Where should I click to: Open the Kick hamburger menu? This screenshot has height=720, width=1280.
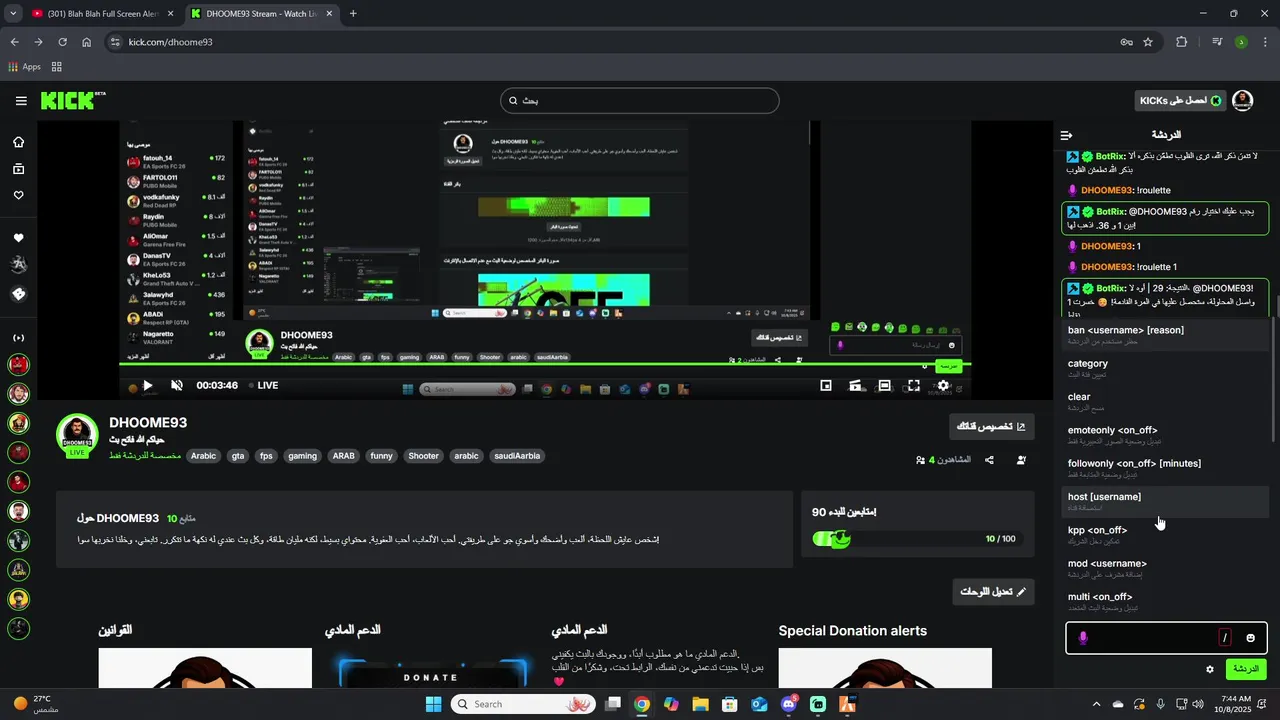(x=21, y=101)
